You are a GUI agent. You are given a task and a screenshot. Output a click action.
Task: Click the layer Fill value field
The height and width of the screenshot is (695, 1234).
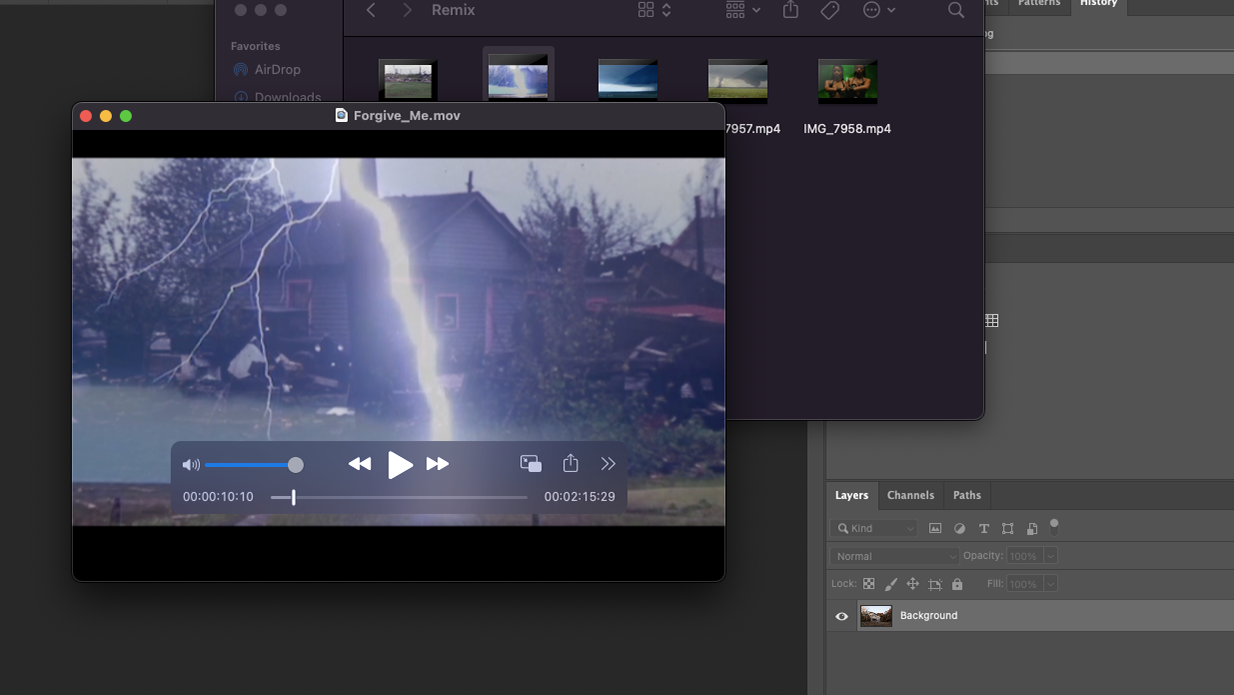pos(1024,584)
